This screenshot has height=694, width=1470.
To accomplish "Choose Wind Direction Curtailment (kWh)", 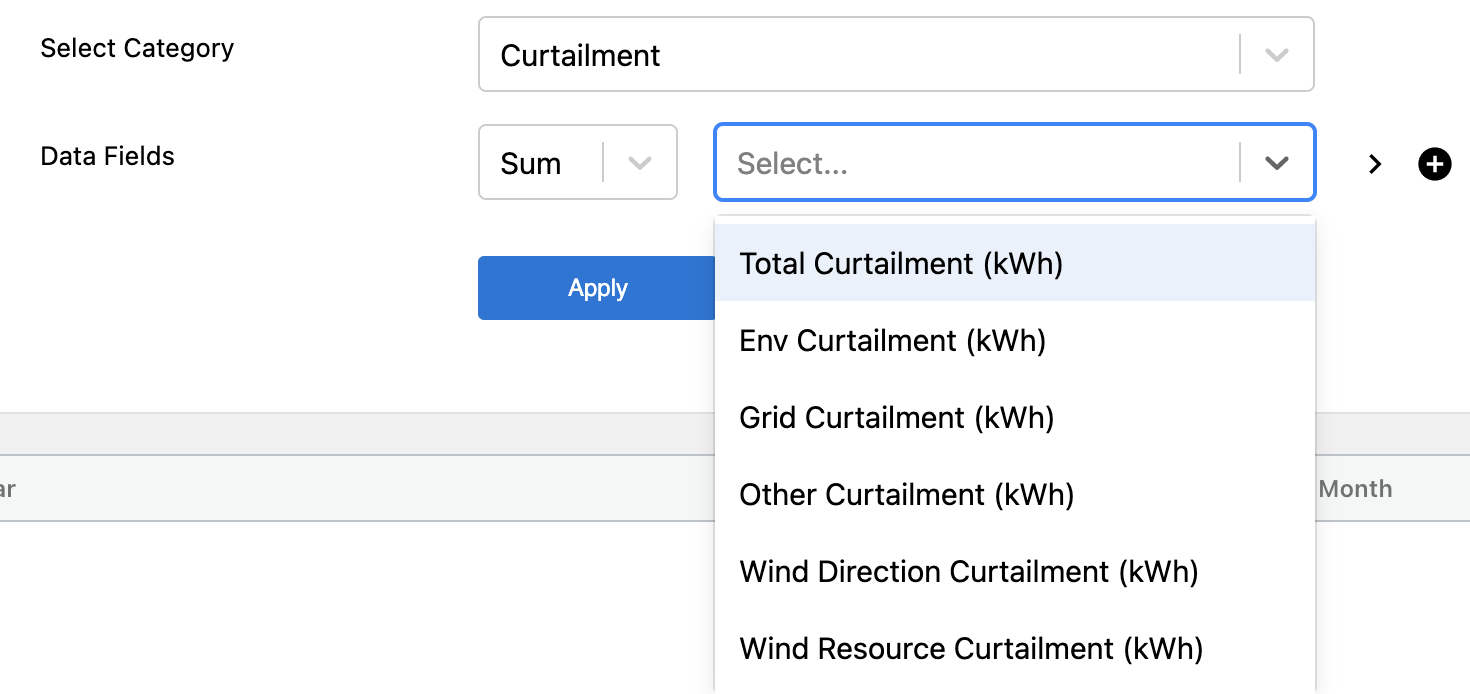I will pyautogui.click(x=968, y=572).
